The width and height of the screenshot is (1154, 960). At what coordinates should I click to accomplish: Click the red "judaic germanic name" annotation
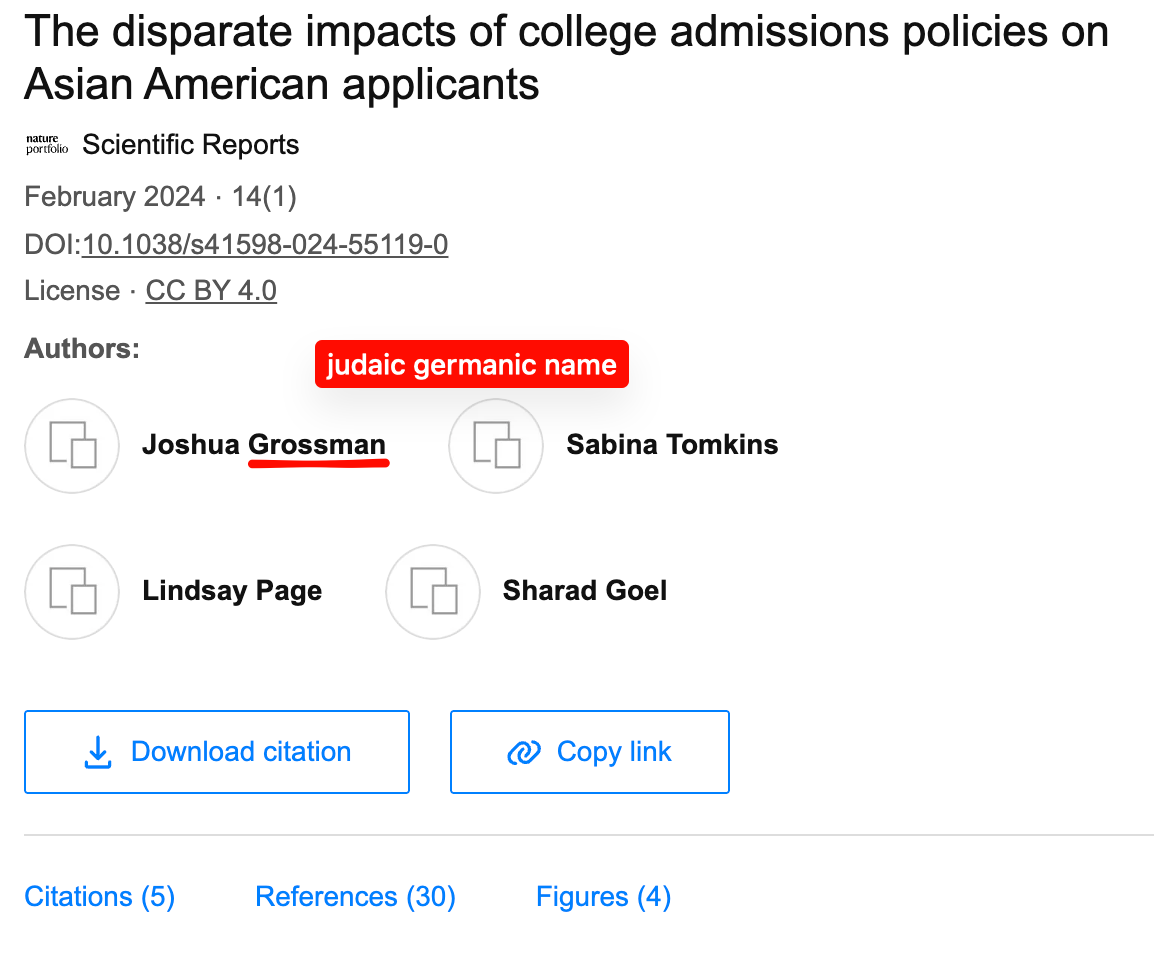click(471, 365)
